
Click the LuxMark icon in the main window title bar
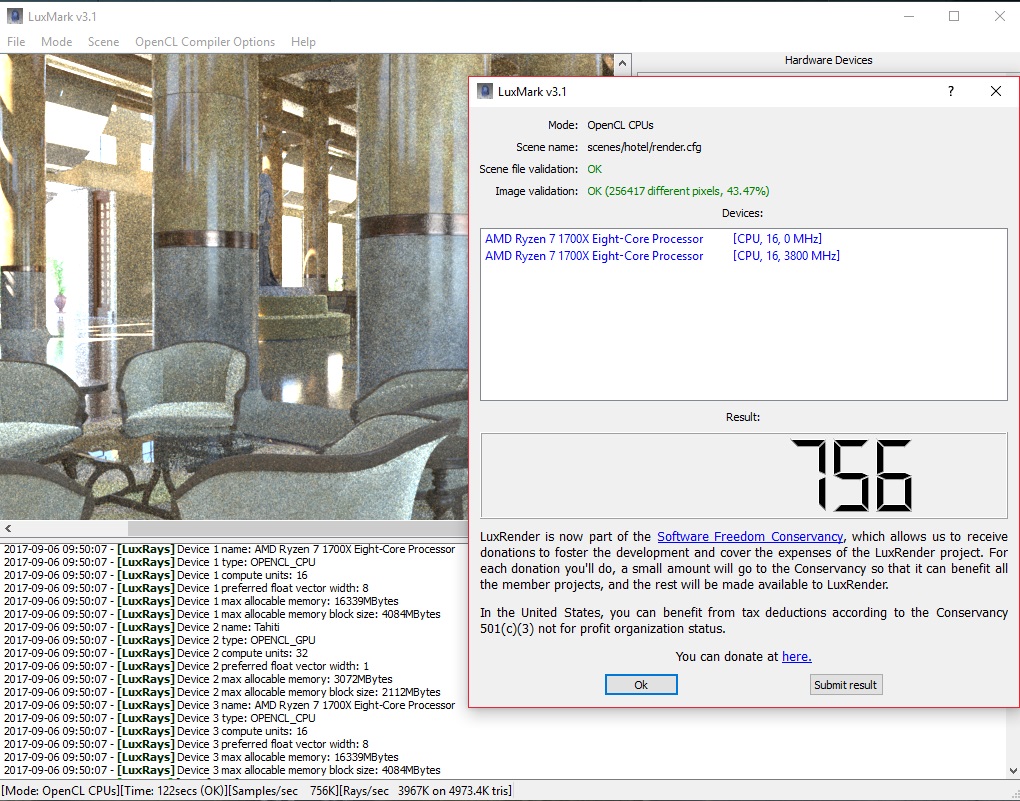[14, 16]
